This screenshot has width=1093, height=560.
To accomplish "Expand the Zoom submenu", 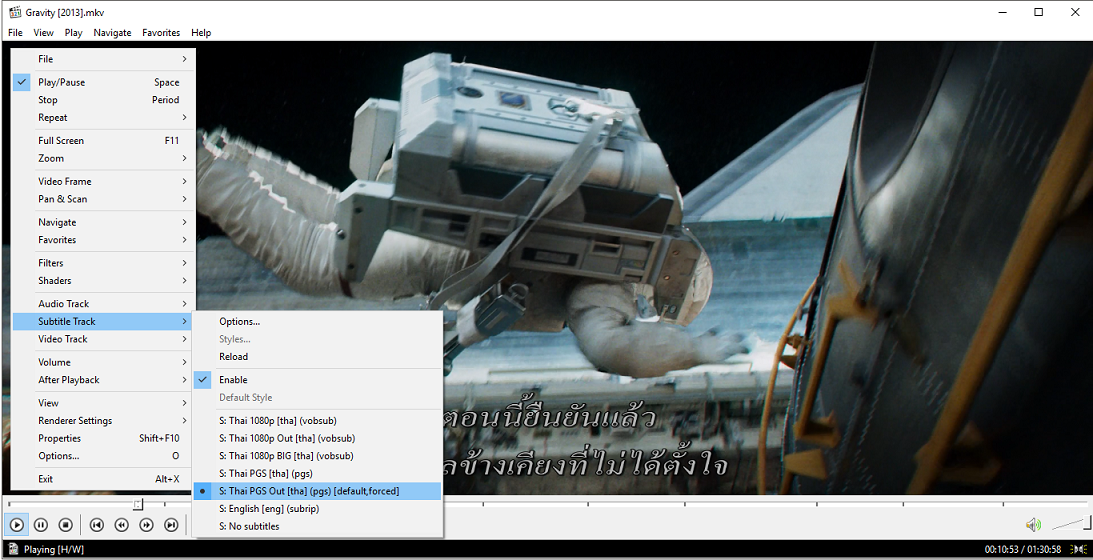I will [x=103, y=158].
